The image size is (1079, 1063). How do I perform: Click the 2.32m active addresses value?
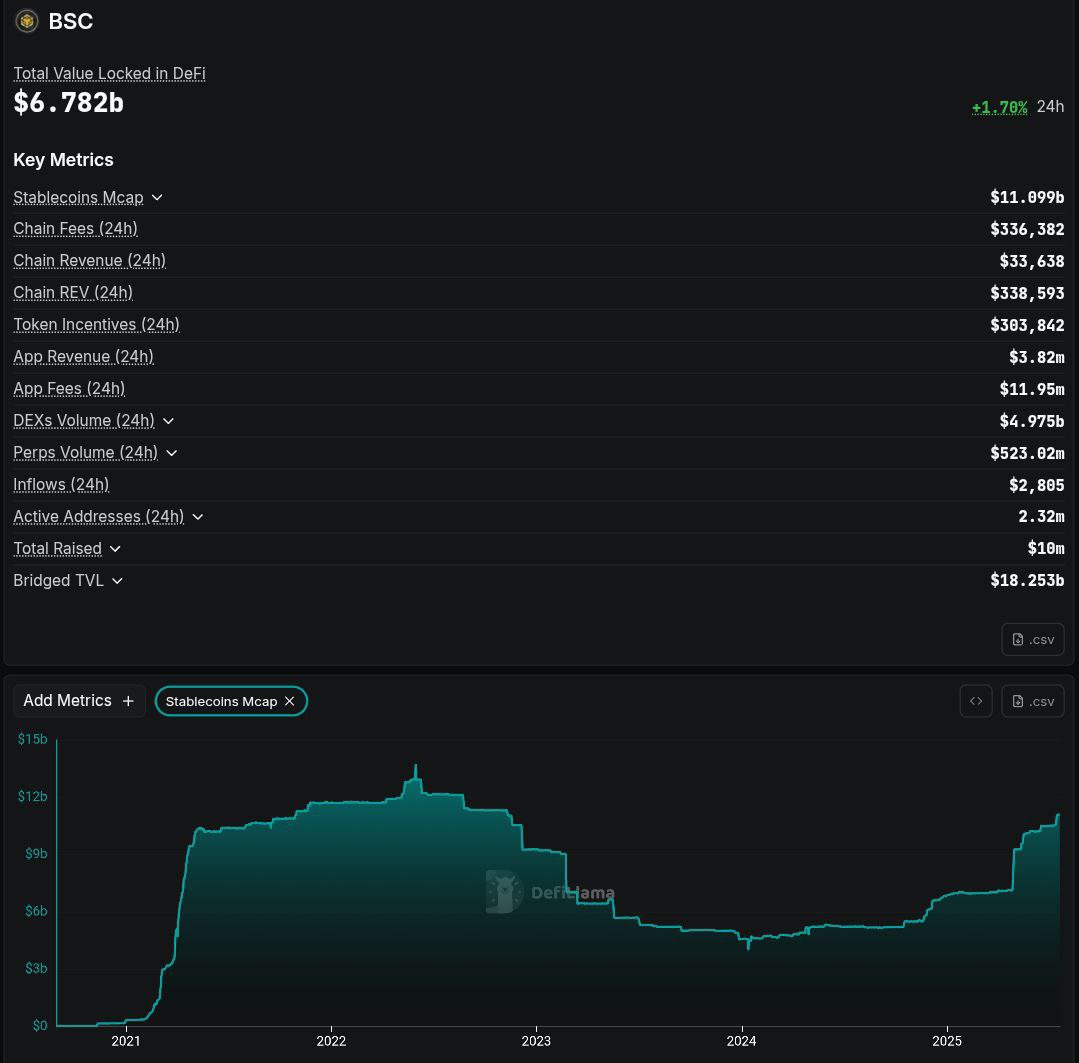(1041, 517)
